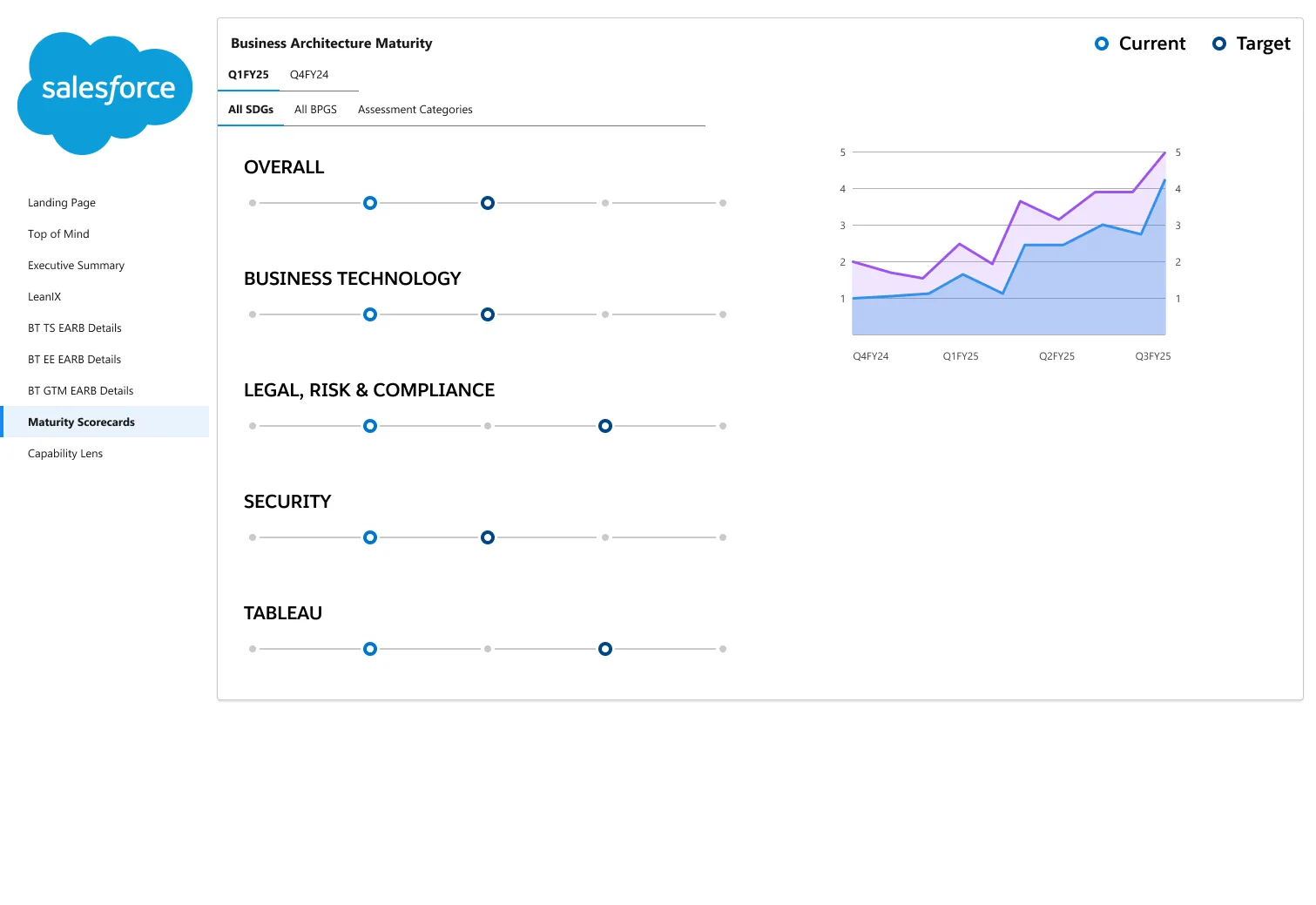Click the purple target line peak
This screenshot has width=1316, height=905.
tap(1164, 153)
